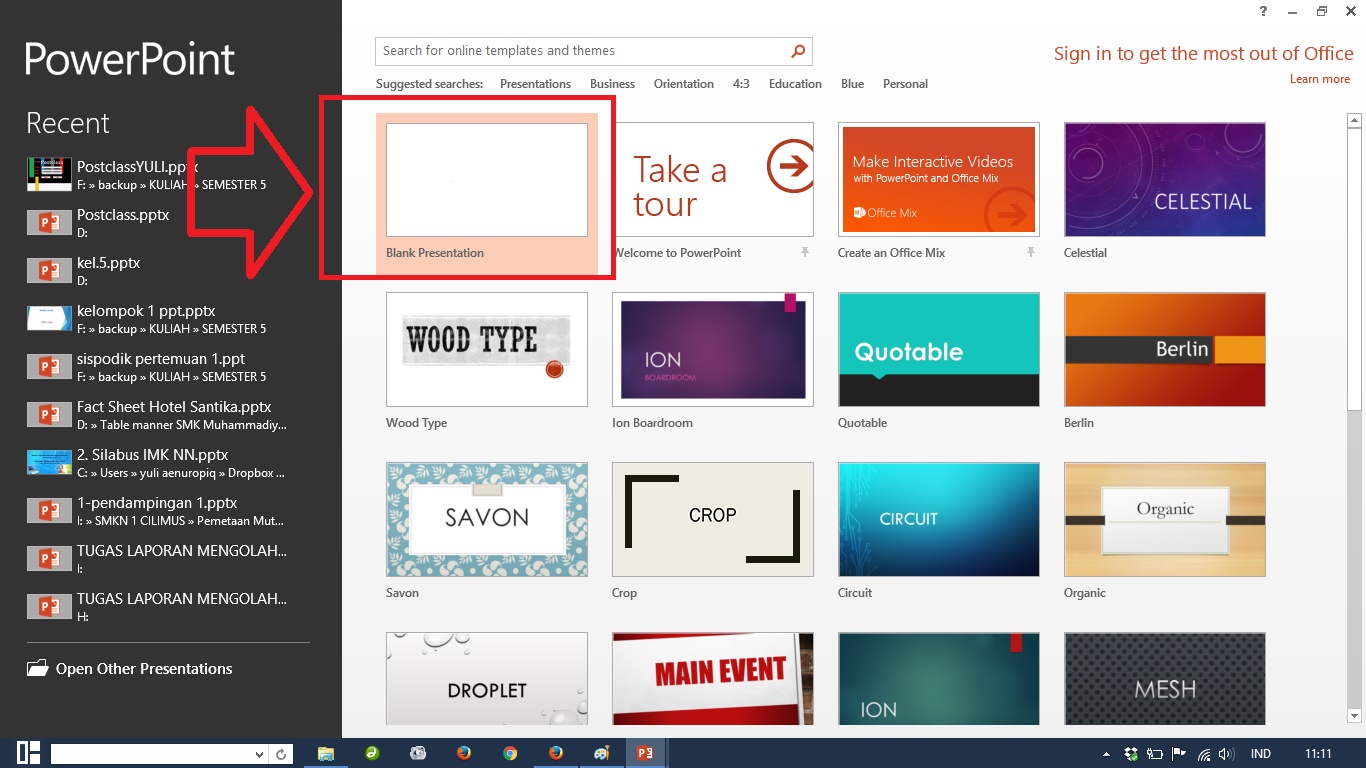Click the 11:11 taskbar clock
Viewport: 1366px width, 768px height.
(1319, 754)
